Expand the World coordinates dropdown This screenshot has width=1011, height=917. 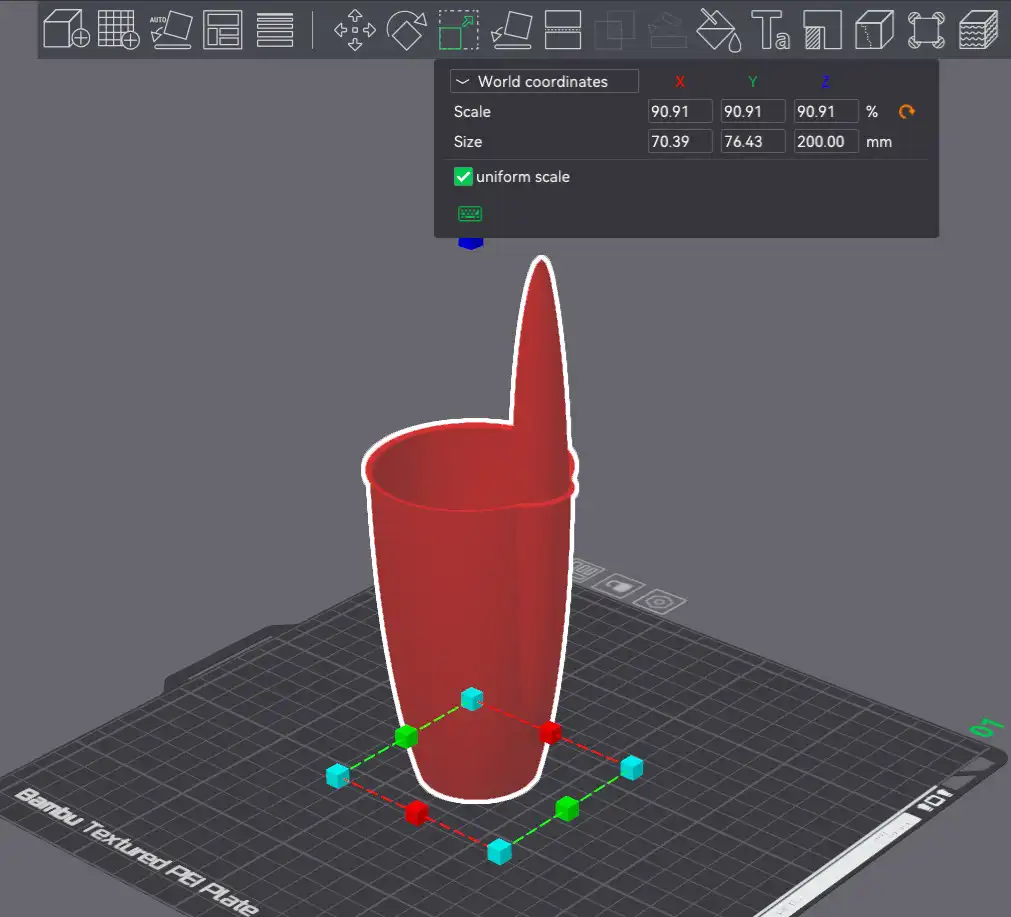pyautogui.click(x=544, y=82)
